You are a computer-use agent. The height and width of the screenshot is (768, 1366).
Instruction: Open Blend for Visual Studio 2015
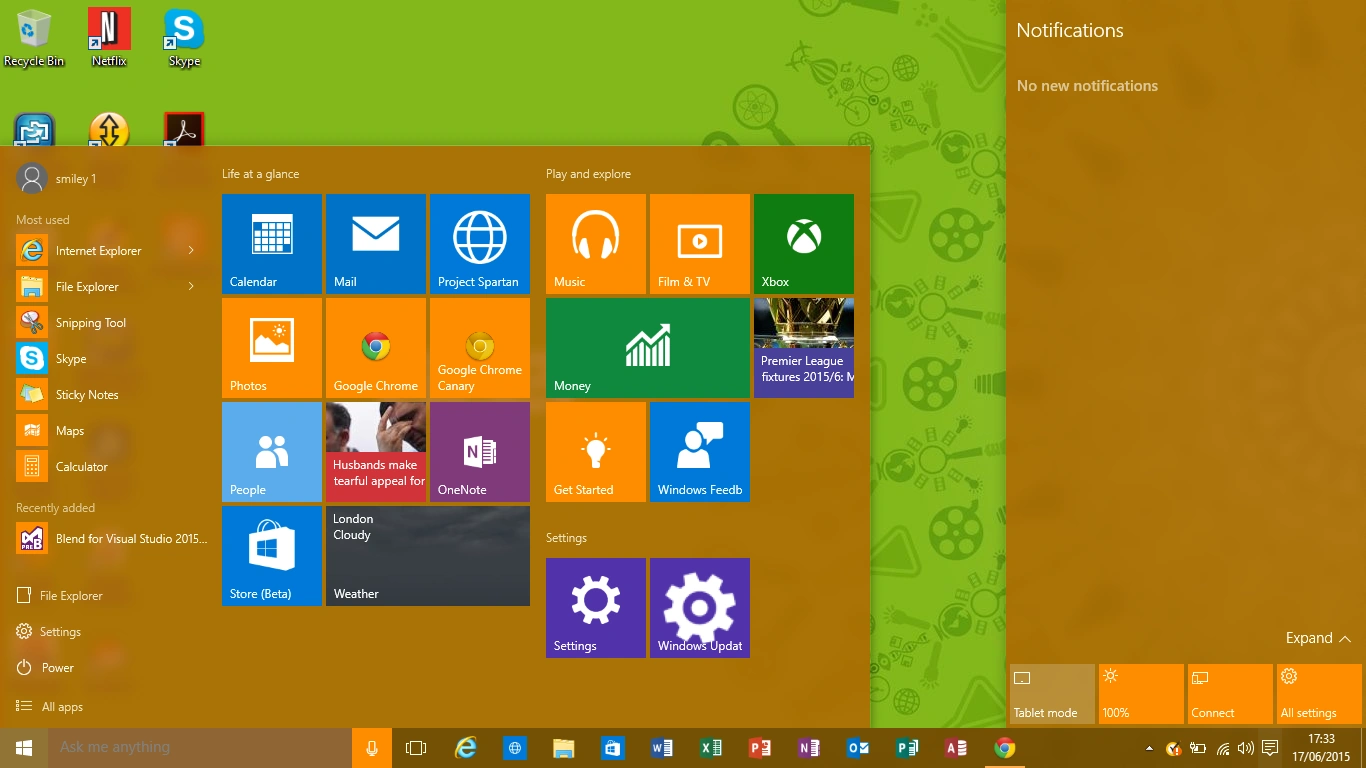pos(111,538)
